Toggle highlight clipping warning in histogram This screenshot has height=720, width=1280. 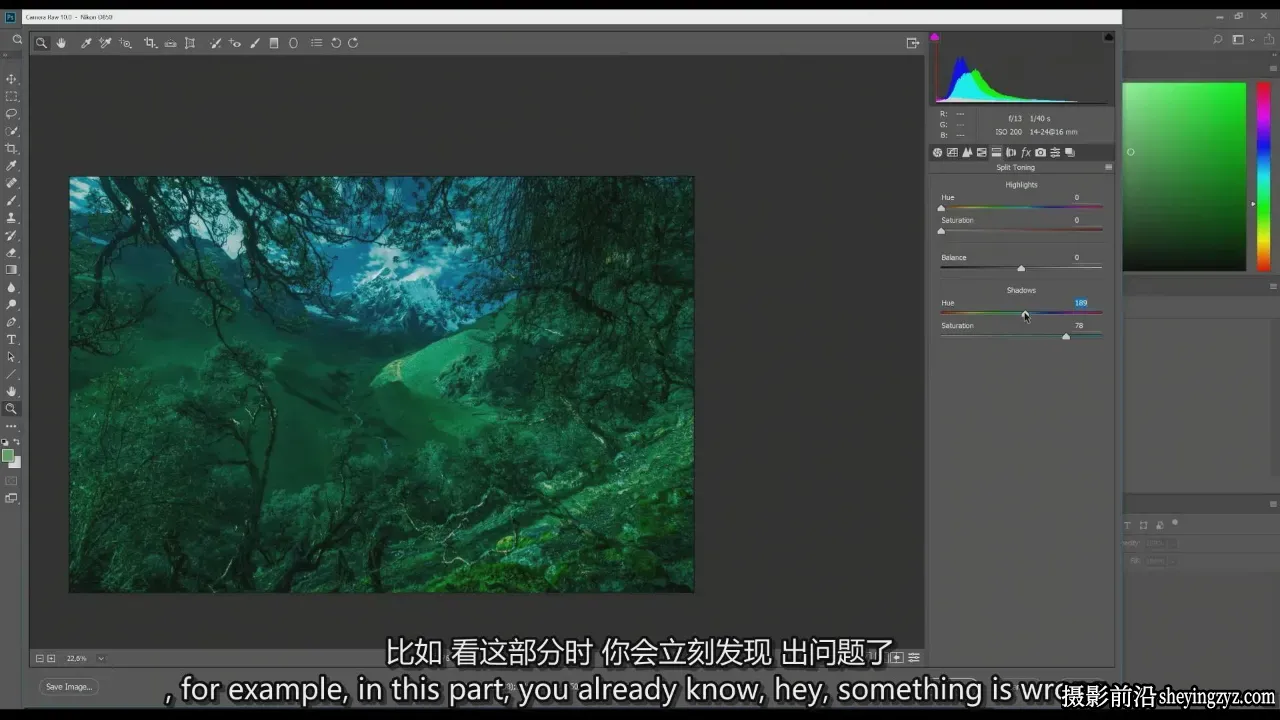coord(1108,37)
